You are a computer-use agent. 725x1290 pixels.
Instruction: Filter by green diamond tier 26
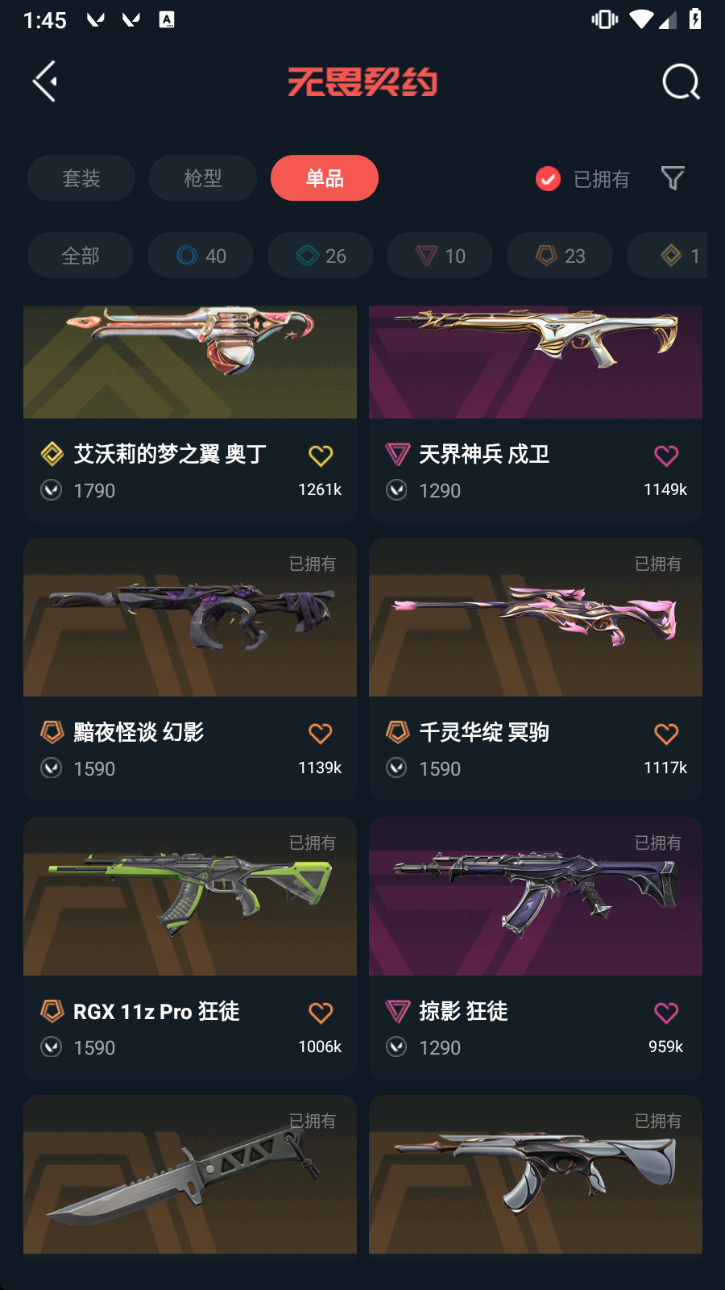(320, 256)
